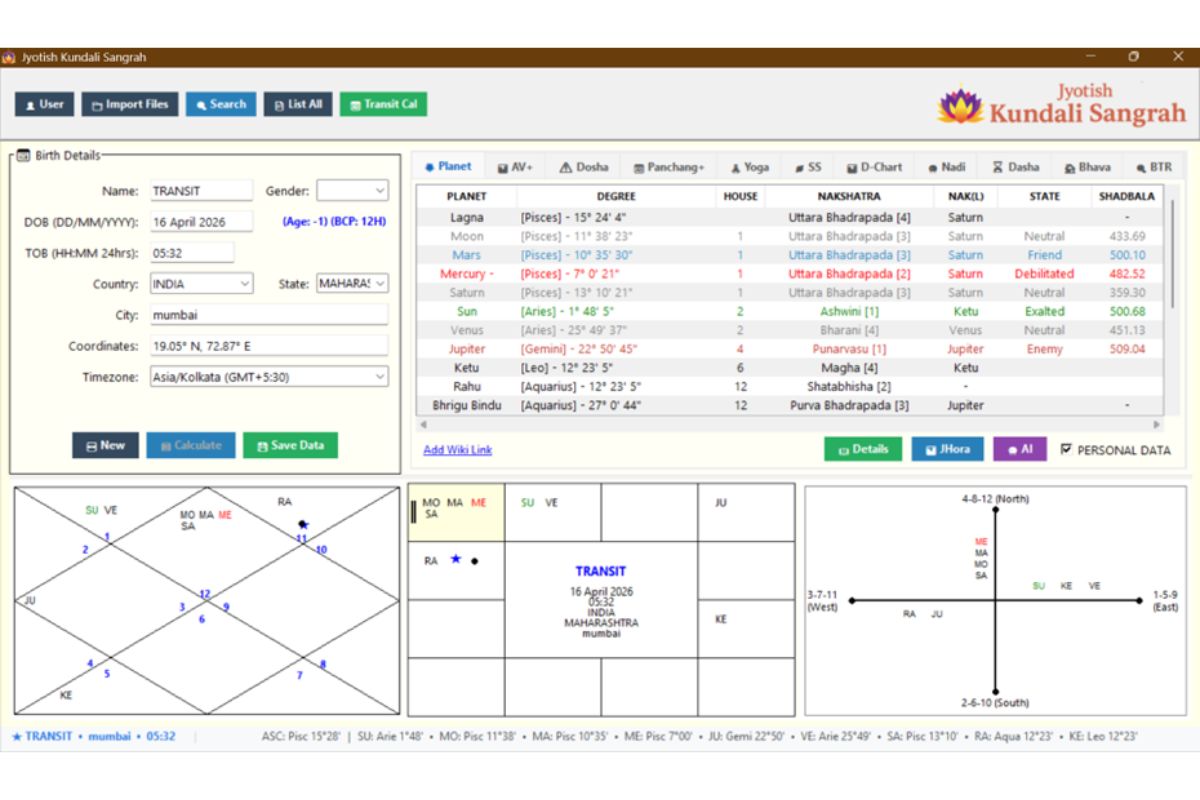Toggle the PERSONAL DATA checkbox
The height and width of the screenshot is (800, 1200).
point(1066,449)
